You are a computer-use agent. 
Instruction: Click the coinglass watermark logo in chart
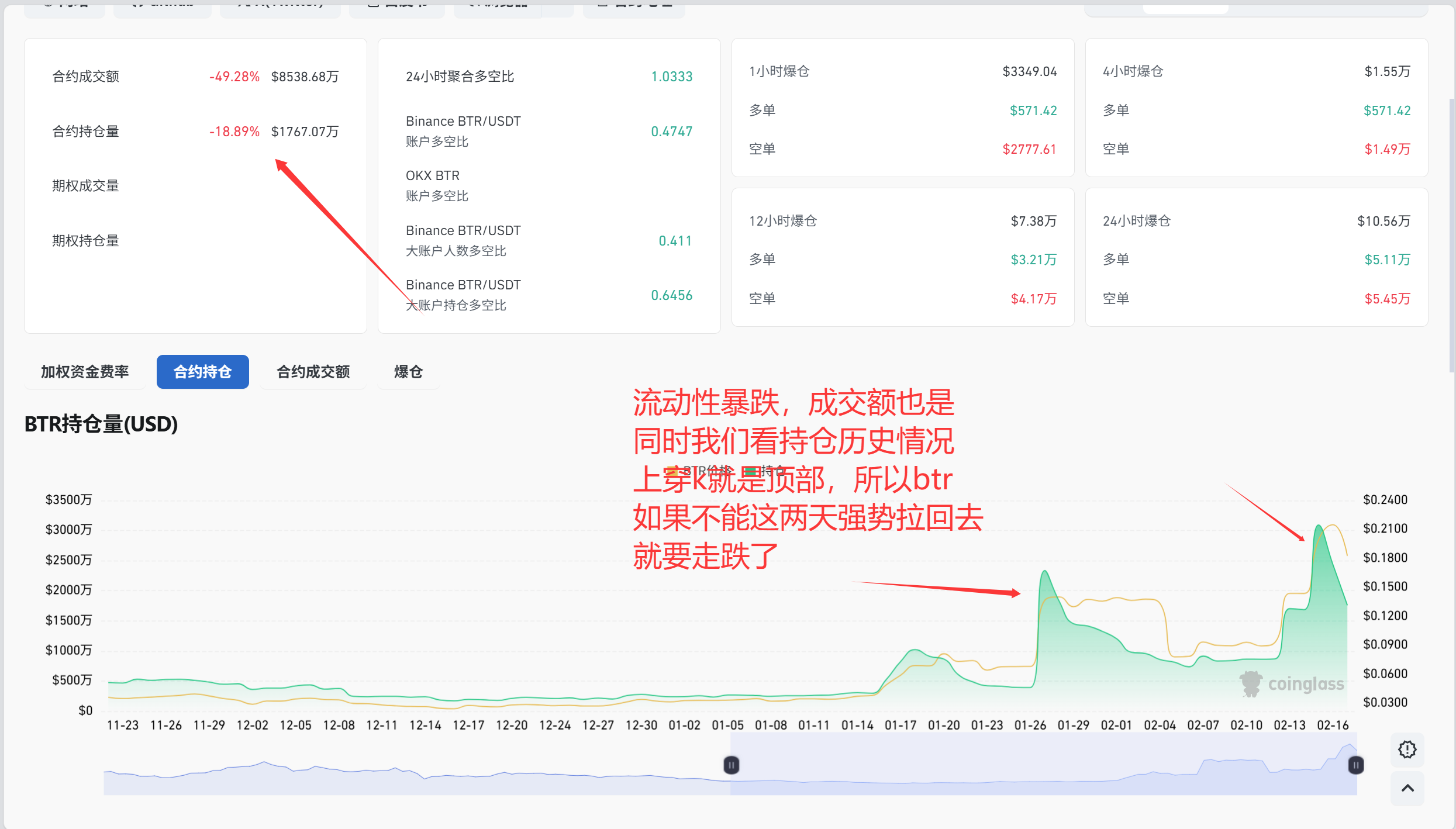1292,683
